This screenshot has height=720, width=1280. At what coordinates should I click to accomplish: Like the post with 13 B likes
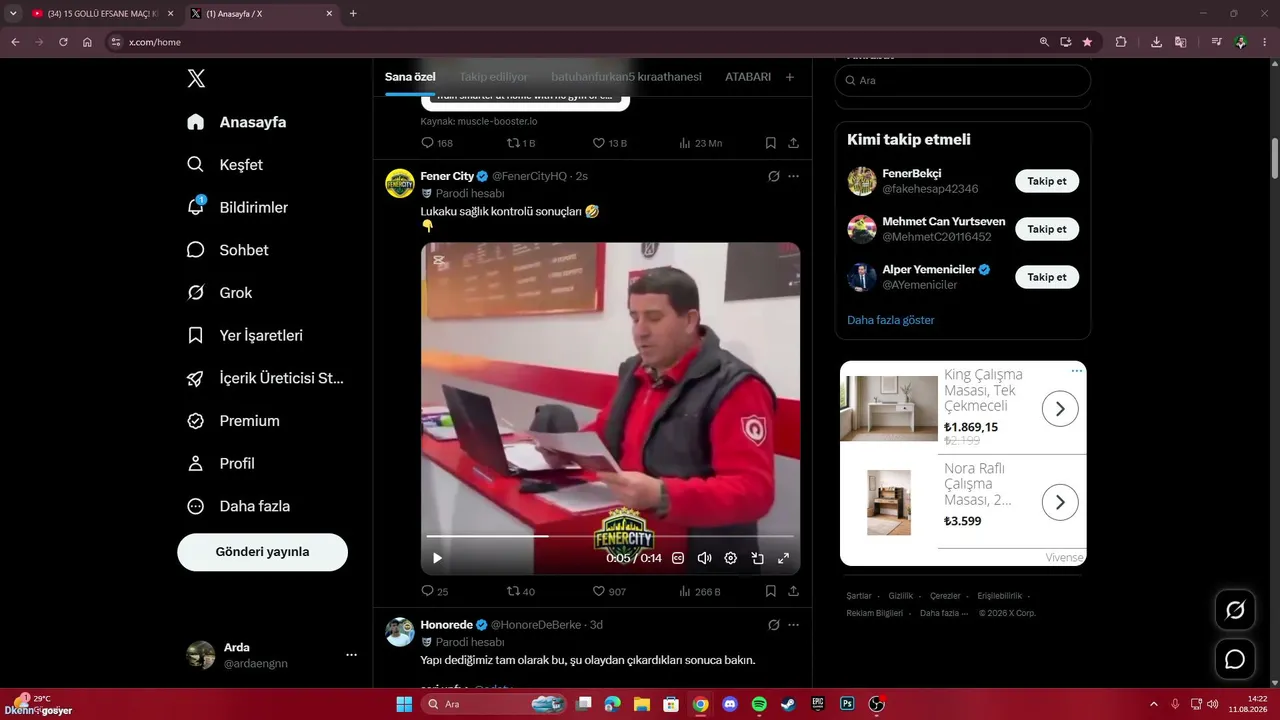coord(610,143)
